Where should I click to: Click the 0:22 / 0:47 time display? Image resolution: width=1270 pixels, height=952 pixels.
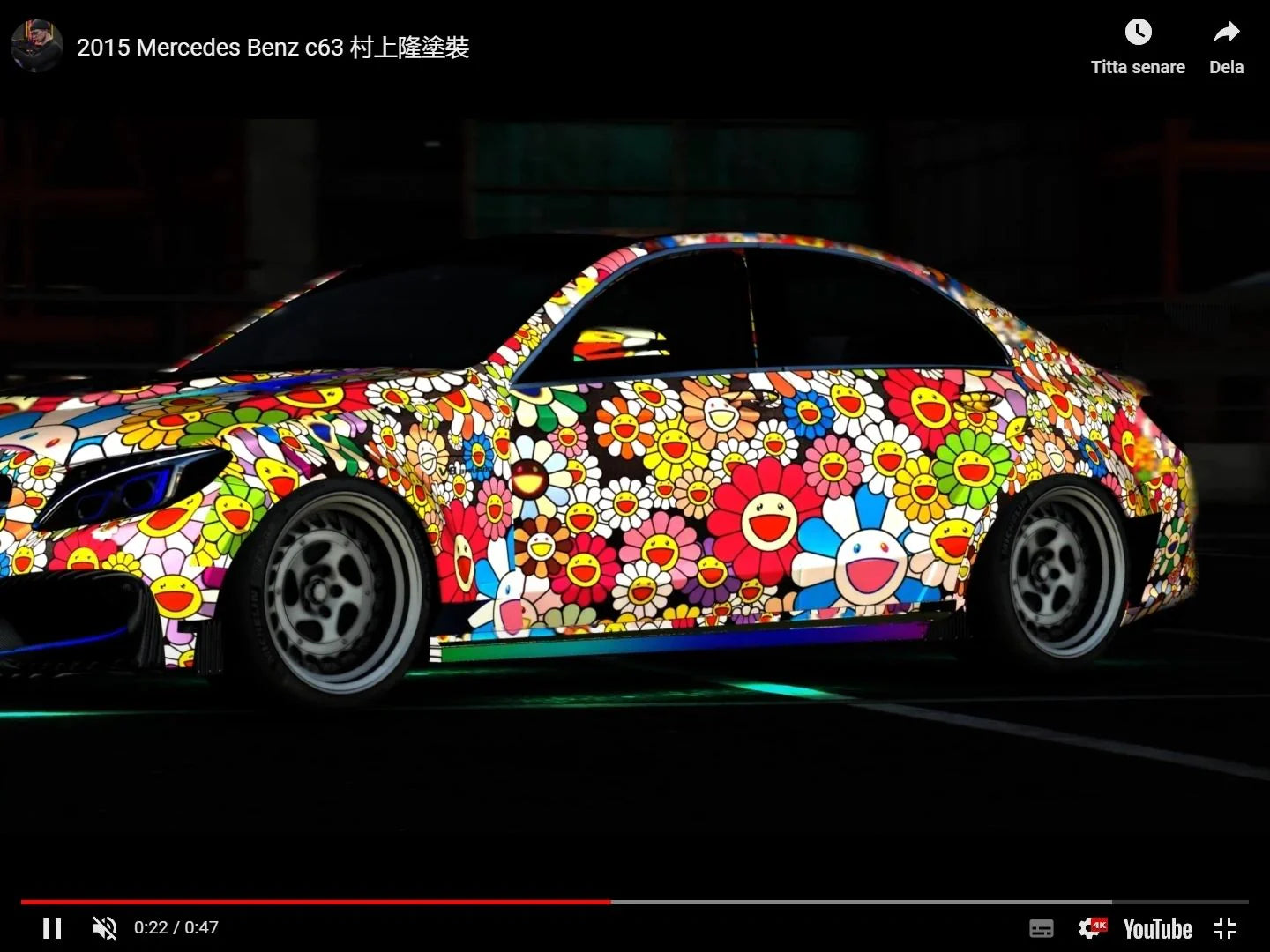[x=176, y=927]
